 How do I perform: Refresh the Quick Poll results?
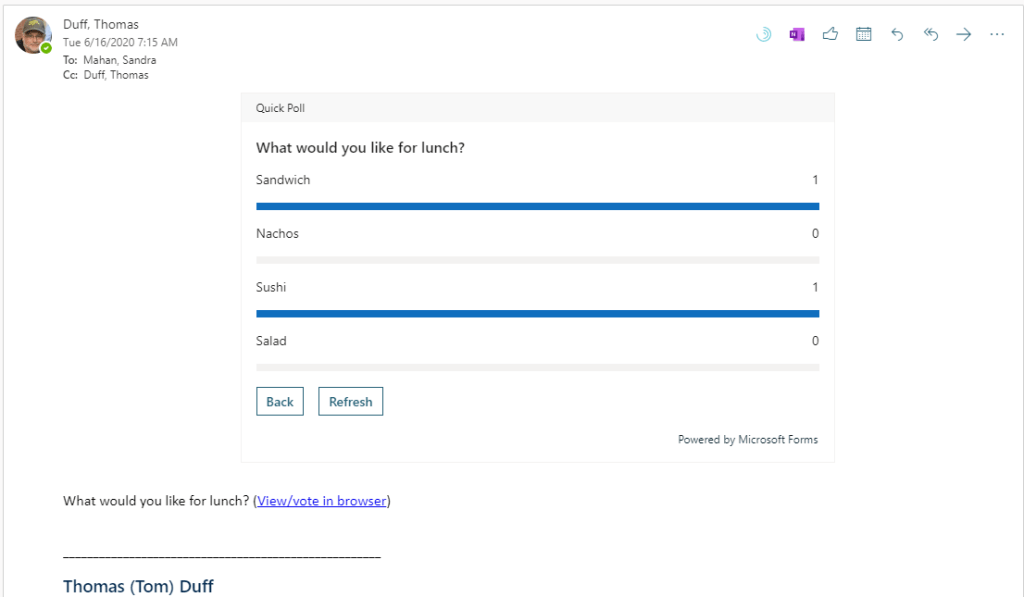(x=350, y=402)
